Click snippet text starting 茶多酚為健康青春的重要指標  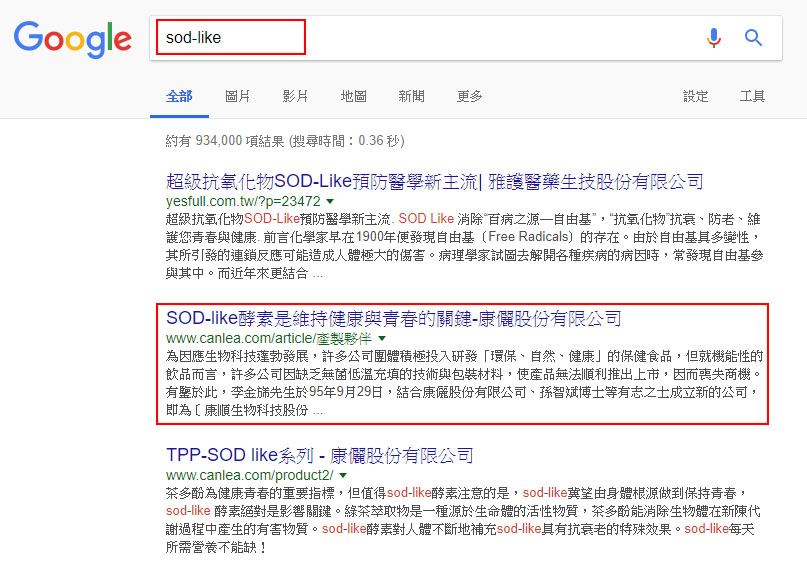pyautogui.click(x=463, y=520)
